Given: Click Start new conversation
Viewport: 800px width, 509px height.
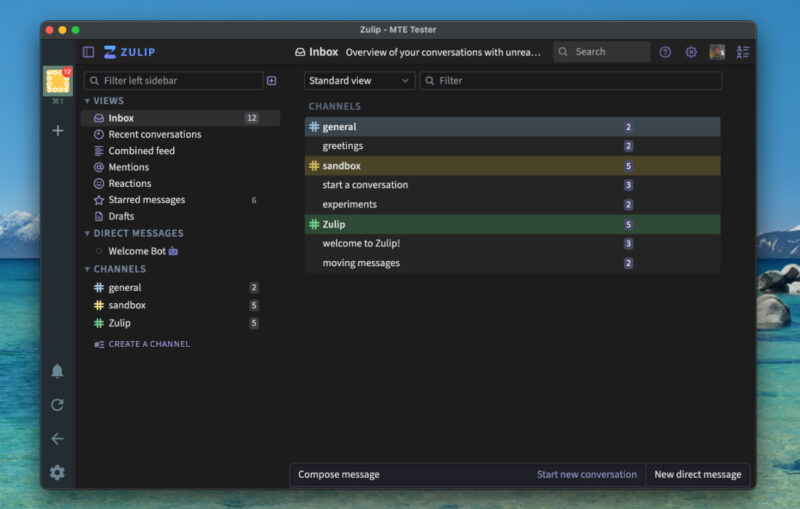Looking at the screenshot, I should click(x=587, y=474).
